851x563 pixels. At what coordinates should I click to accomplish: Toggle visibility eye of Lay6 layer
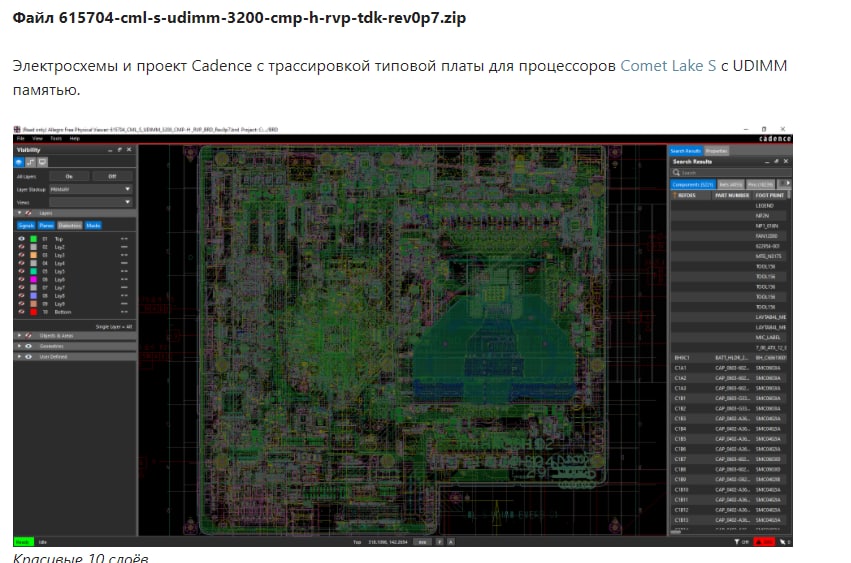pos(21,280)
